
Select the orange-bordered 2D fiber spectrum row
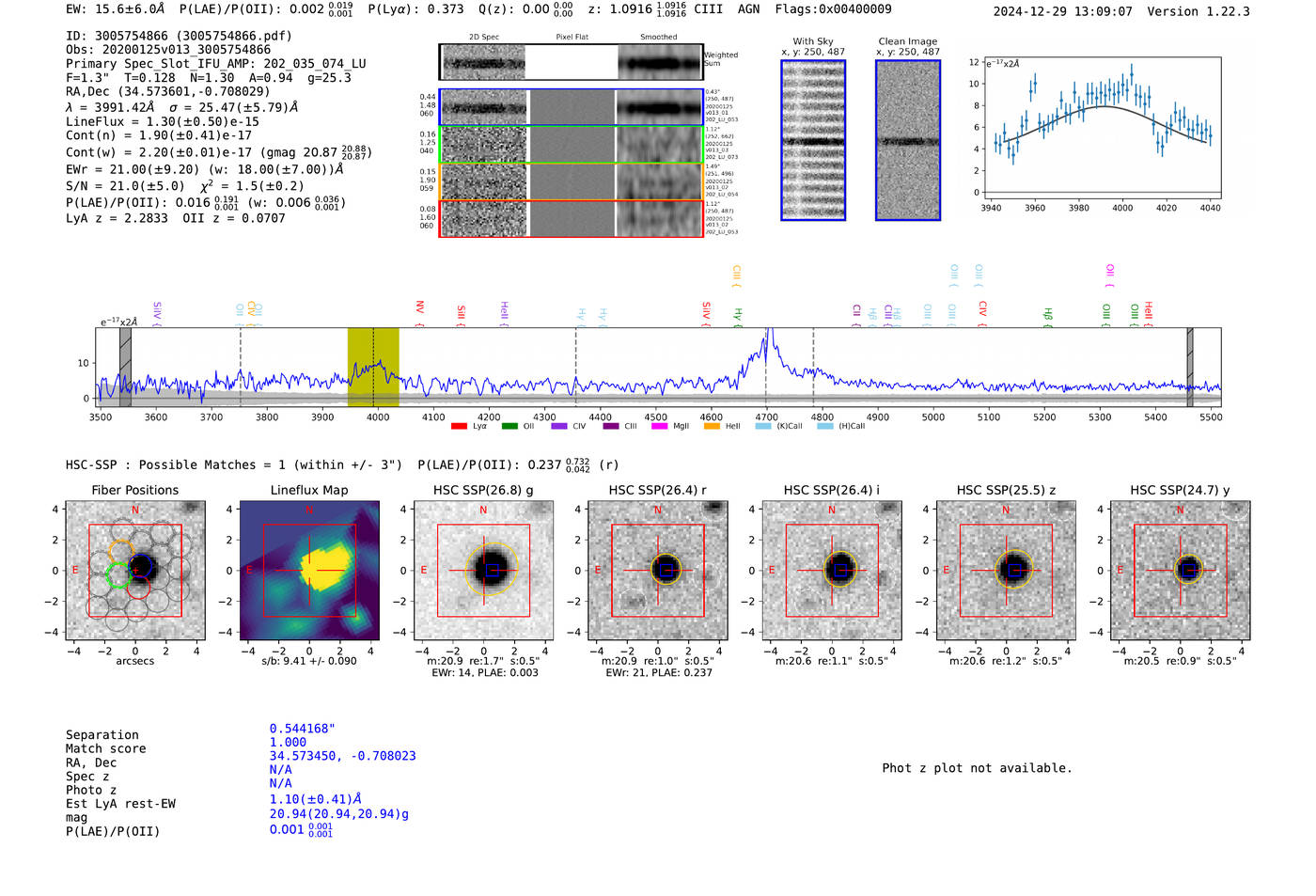click(x=572, y=181)
